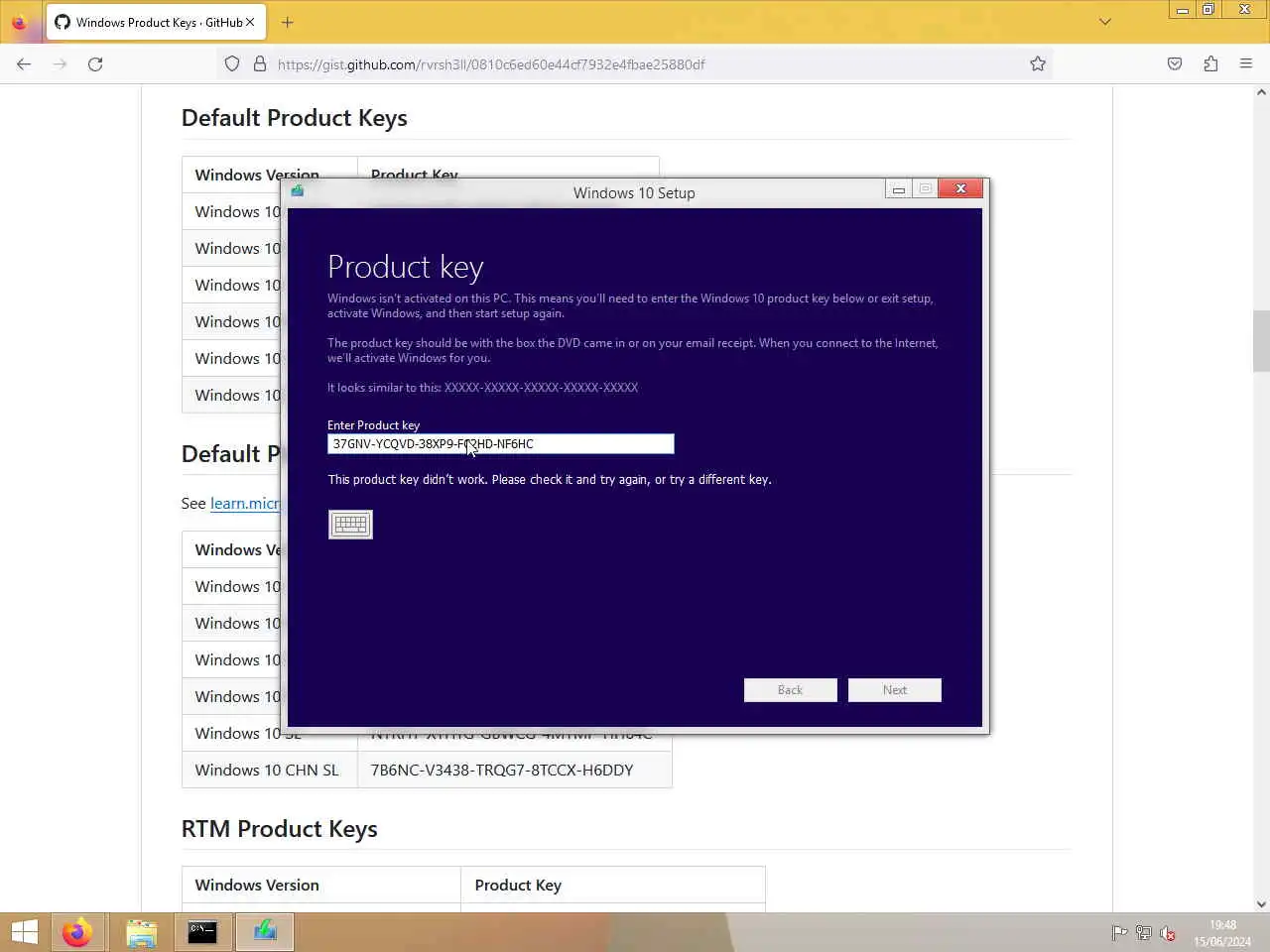Click the RTM Product Keys heading
The width and height of the screenshot is (1270, 952).
tap(279, 829)
